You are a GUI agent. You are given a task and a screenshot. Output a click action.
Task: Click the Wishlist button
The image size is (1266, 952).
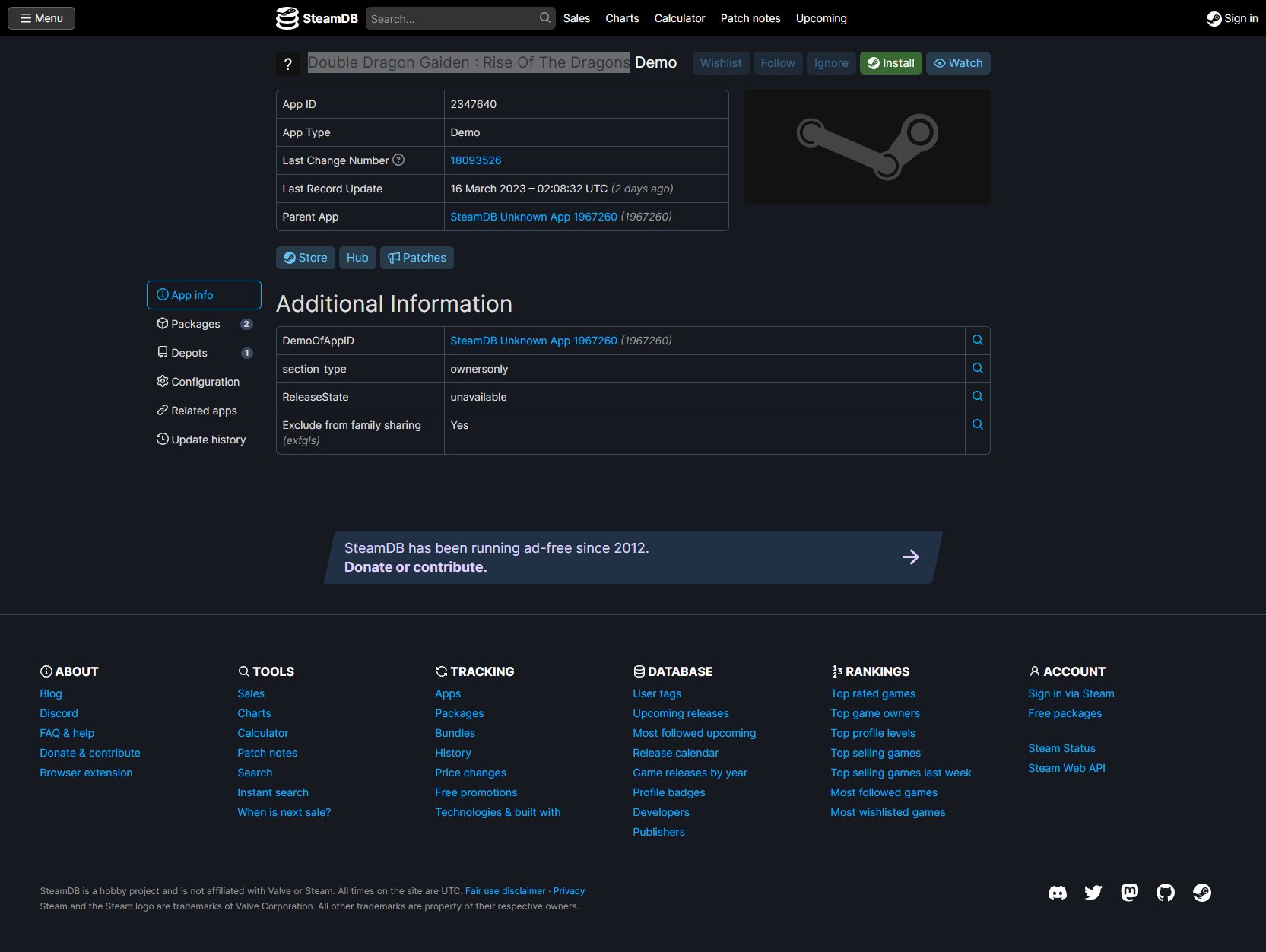(x=721, y=63)
